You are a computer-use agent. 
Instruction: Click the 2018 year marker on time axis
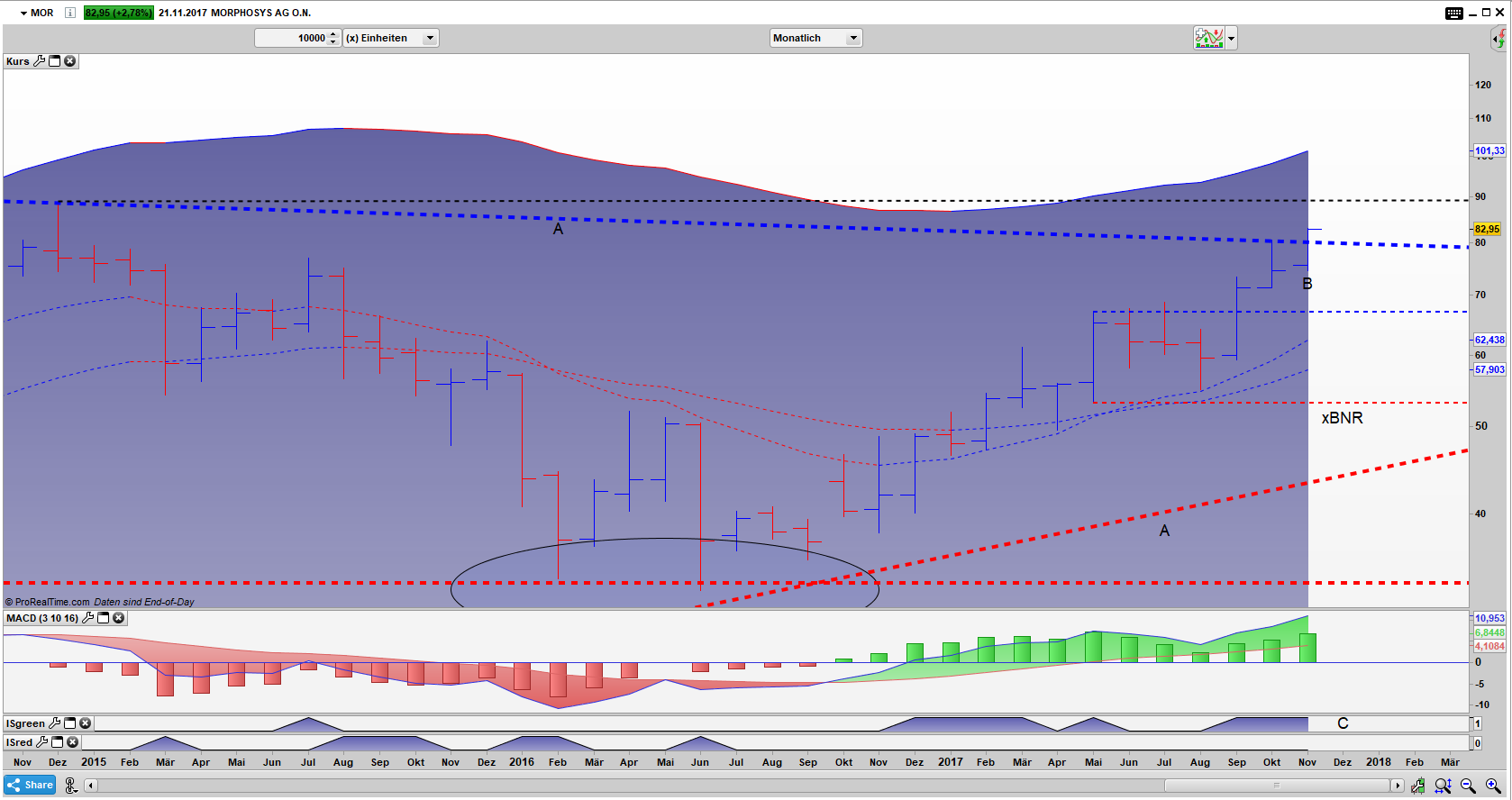pos(1379,761)
